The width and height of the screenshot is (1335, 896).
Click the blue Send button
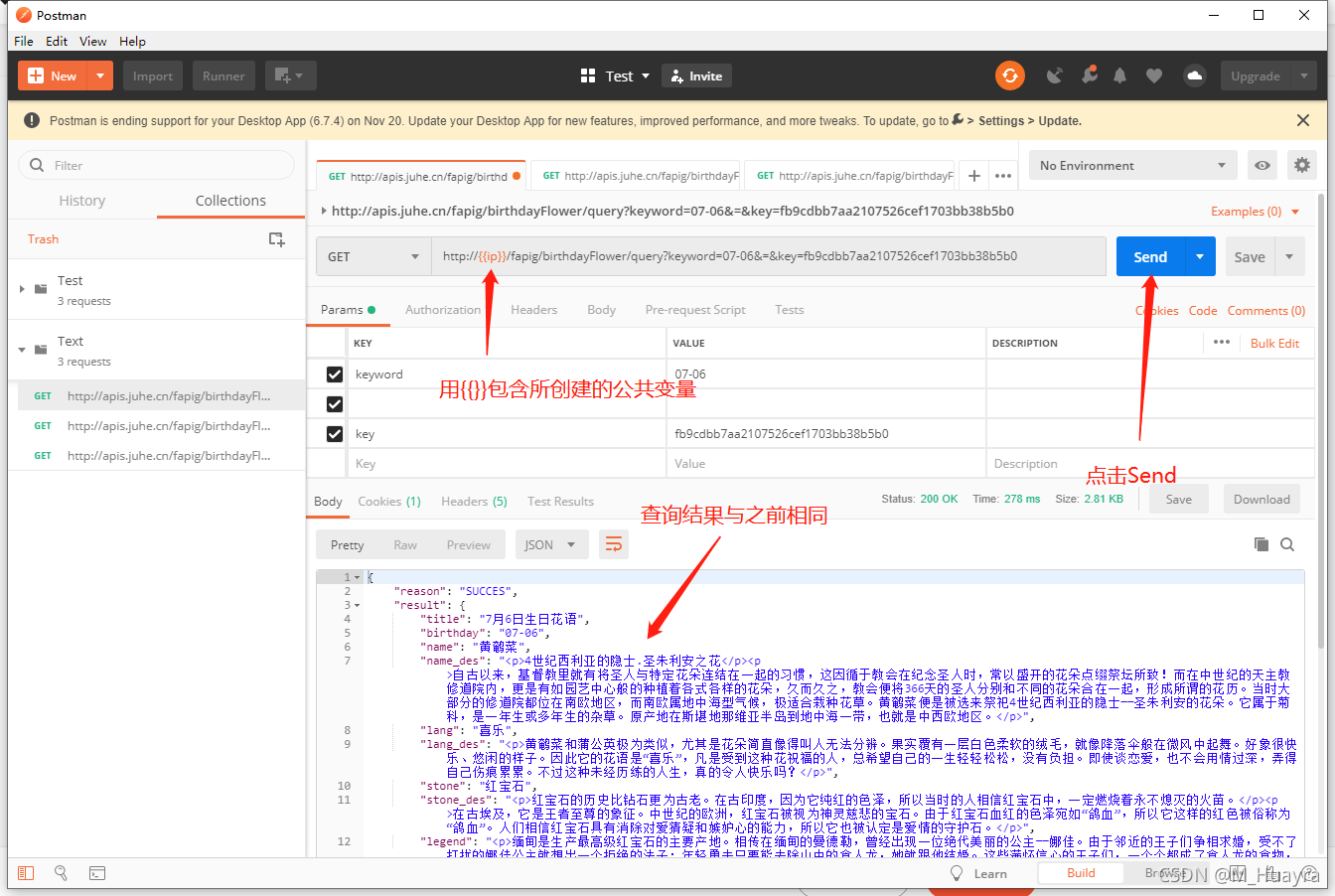(x=1150, y=256)
